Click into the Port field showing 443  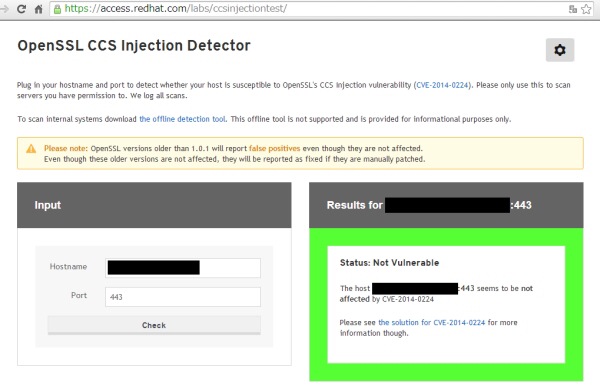(x=183, y=297)
